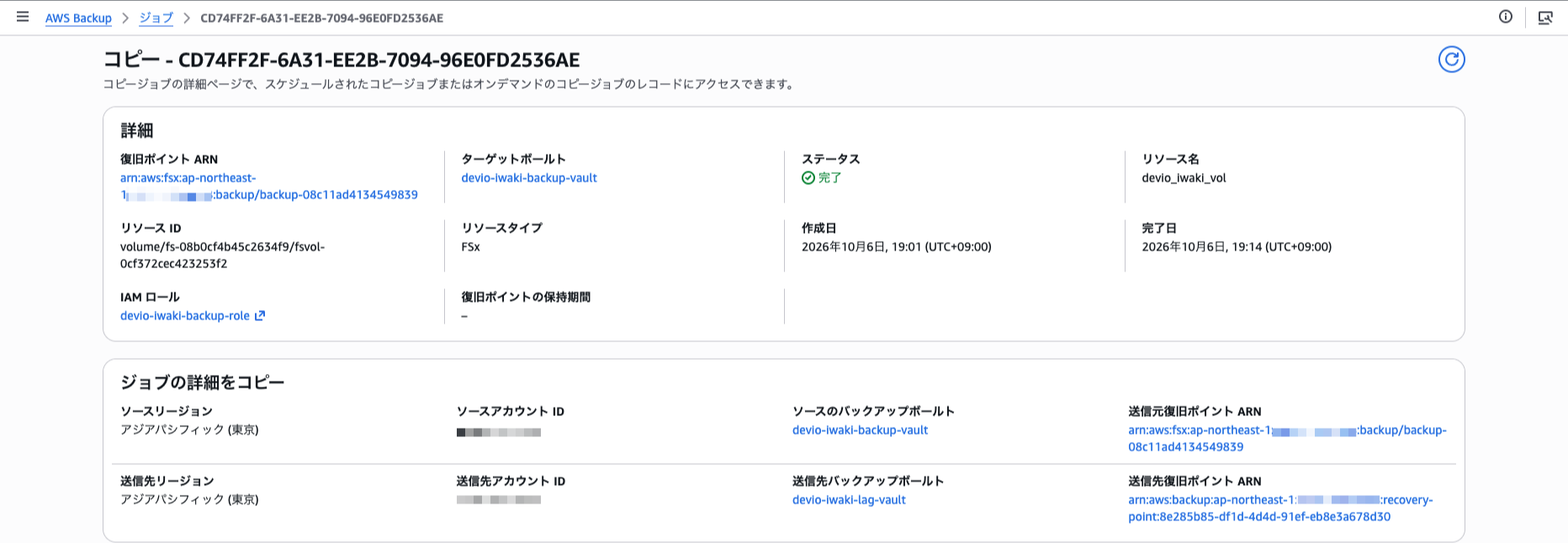Select the リソース ID volume value
Viewport: 1568px width, 543px height.
pos(222,256)
